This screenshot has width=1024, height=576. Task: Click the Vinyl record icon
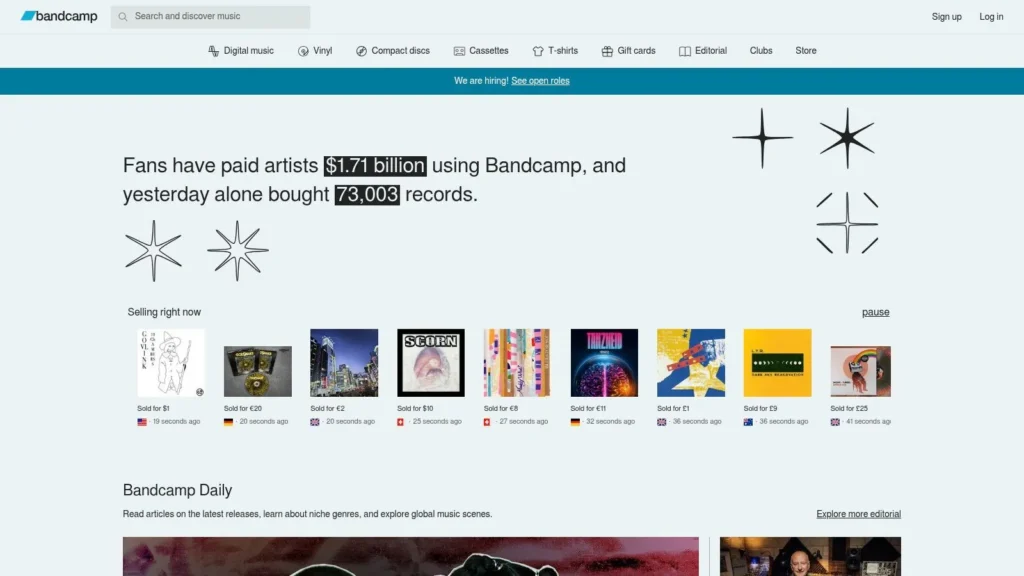tap(303, 51)
